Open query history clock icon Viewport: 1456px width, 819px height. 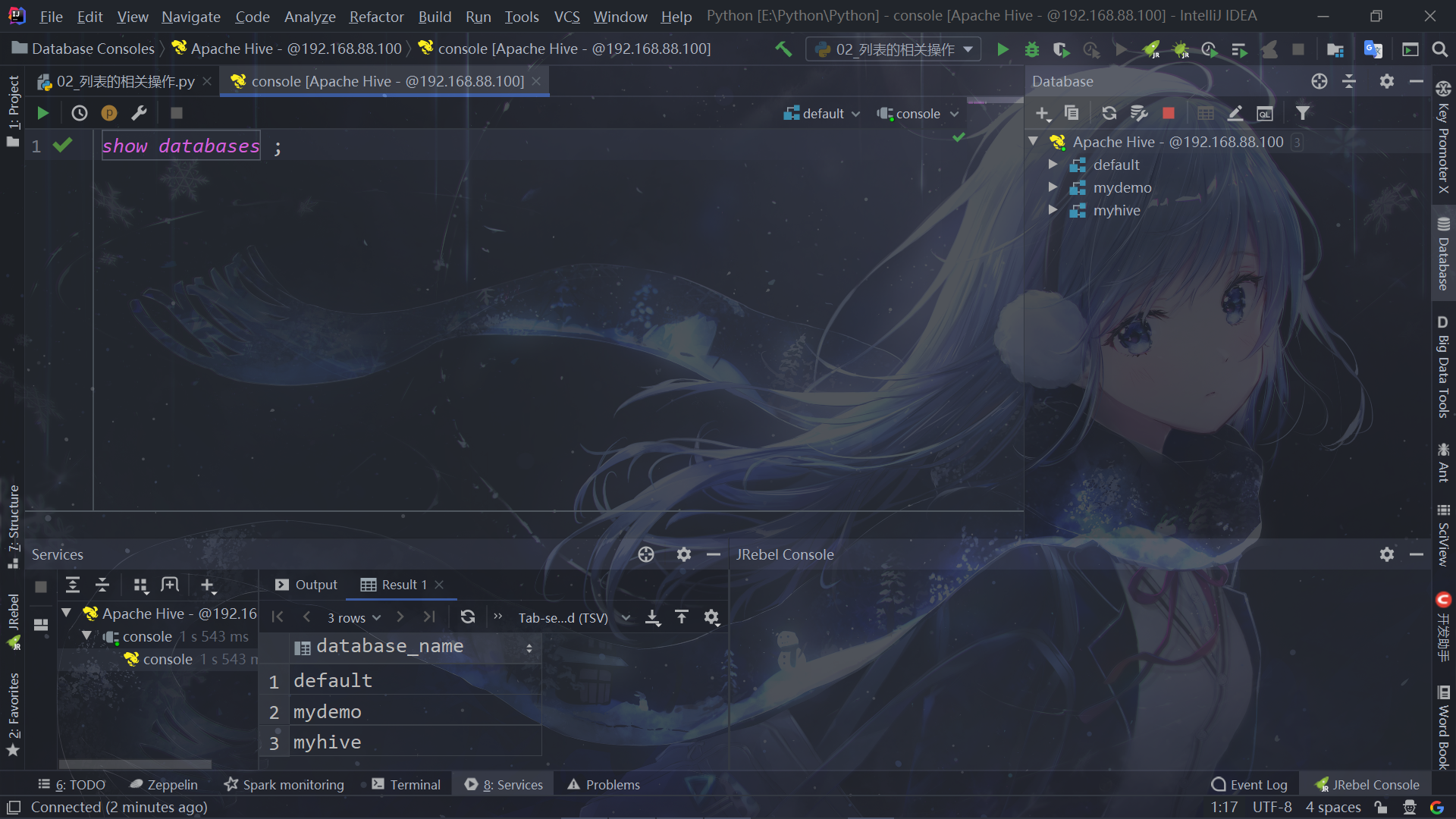(79, 113)
